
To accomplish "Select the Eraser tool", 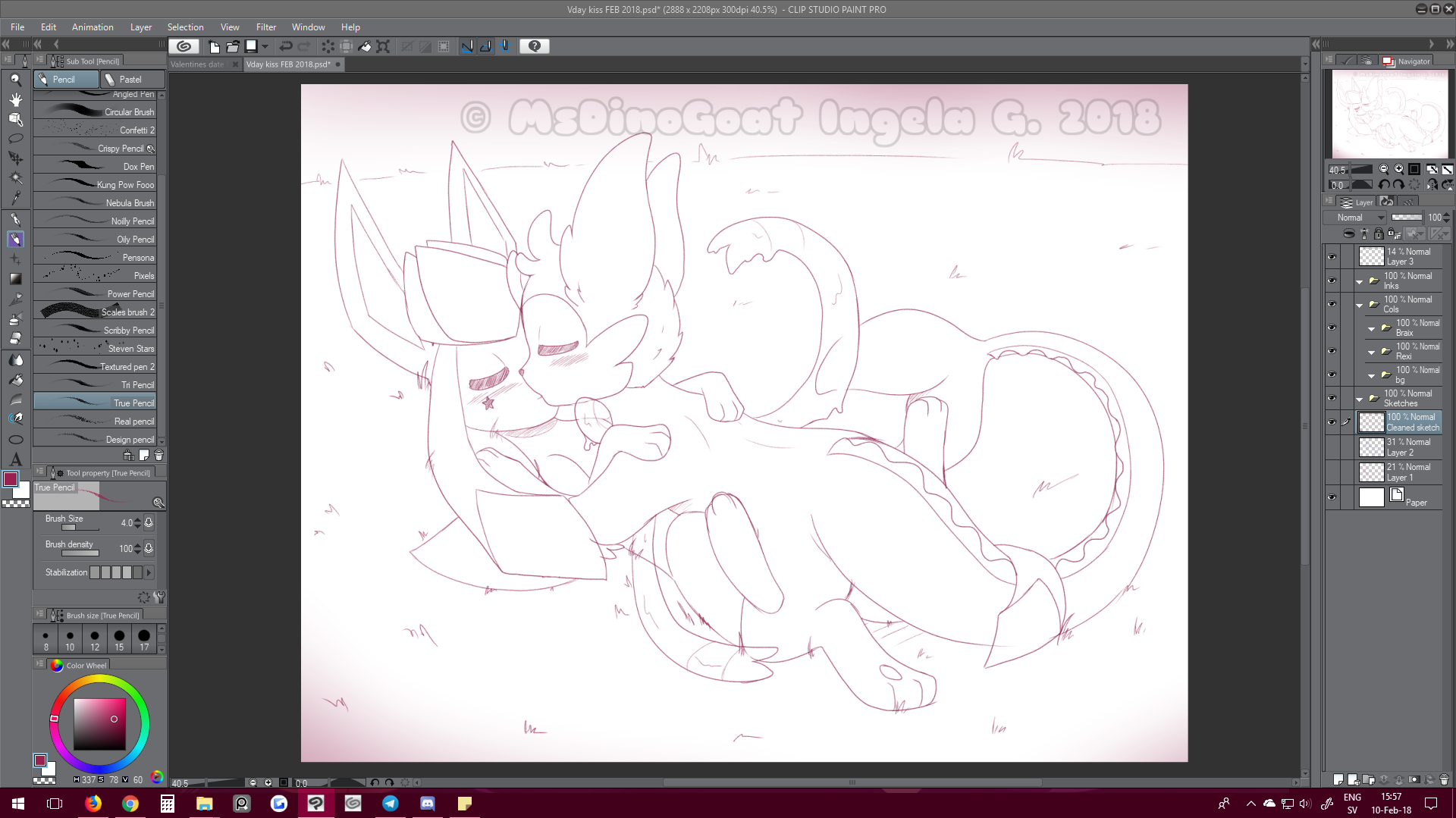I will tap(15, 338).
